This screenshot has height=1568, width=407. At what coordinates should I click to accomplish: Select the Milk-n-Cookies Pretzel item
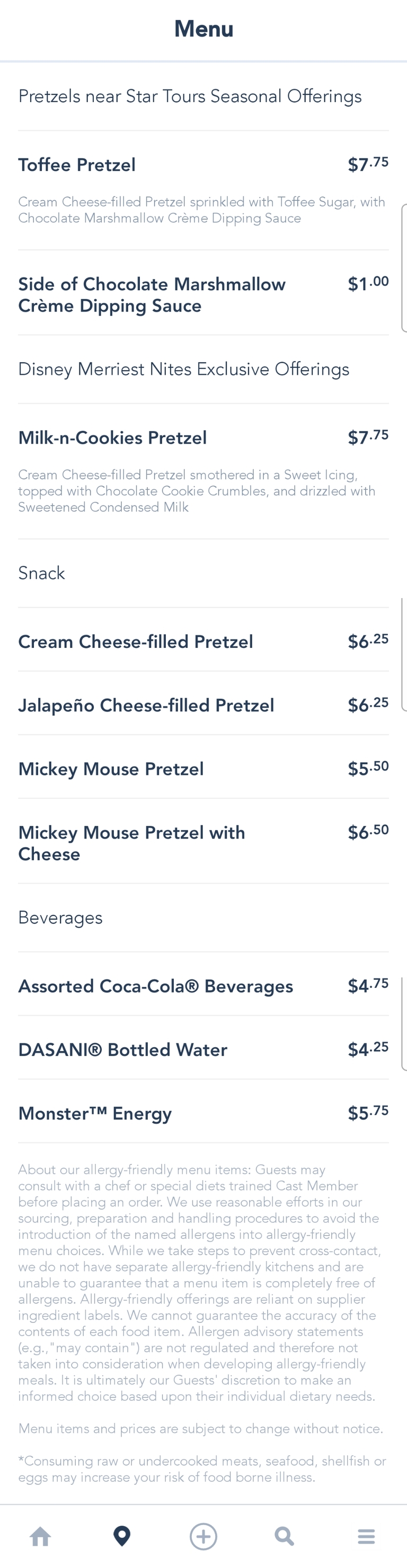[x=113, y=438]
